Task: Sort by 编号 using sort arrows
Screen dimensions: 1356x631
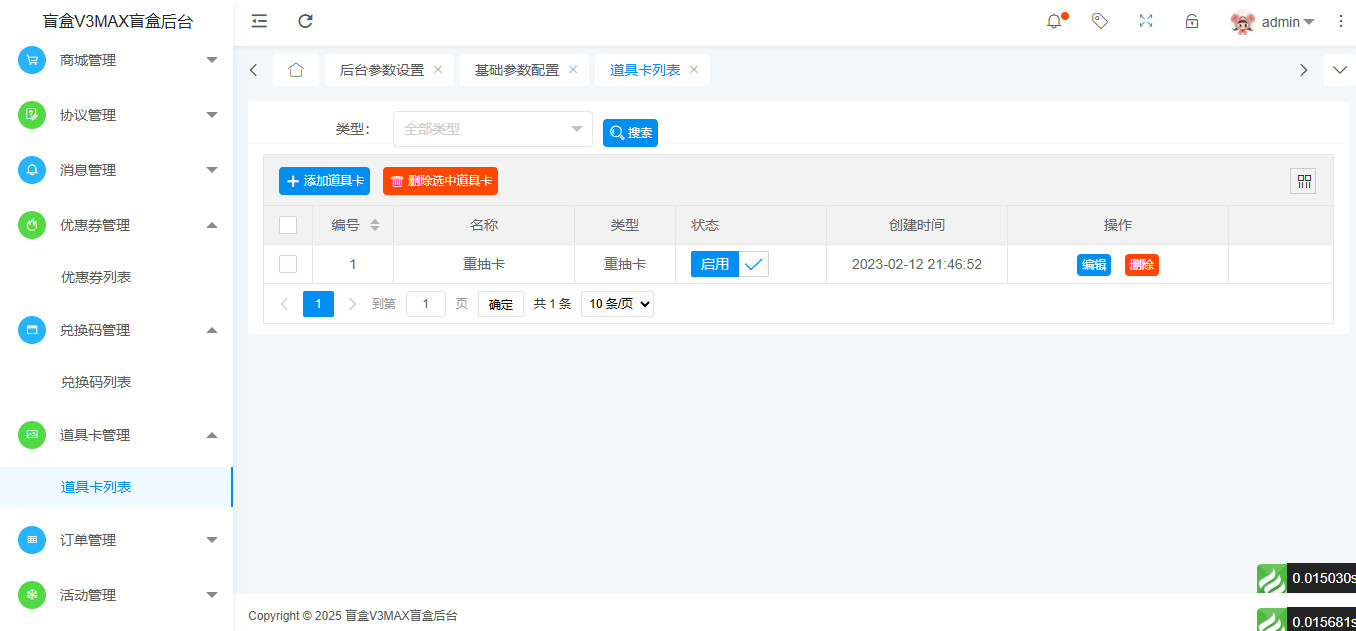Action: [x=375, y=225]
